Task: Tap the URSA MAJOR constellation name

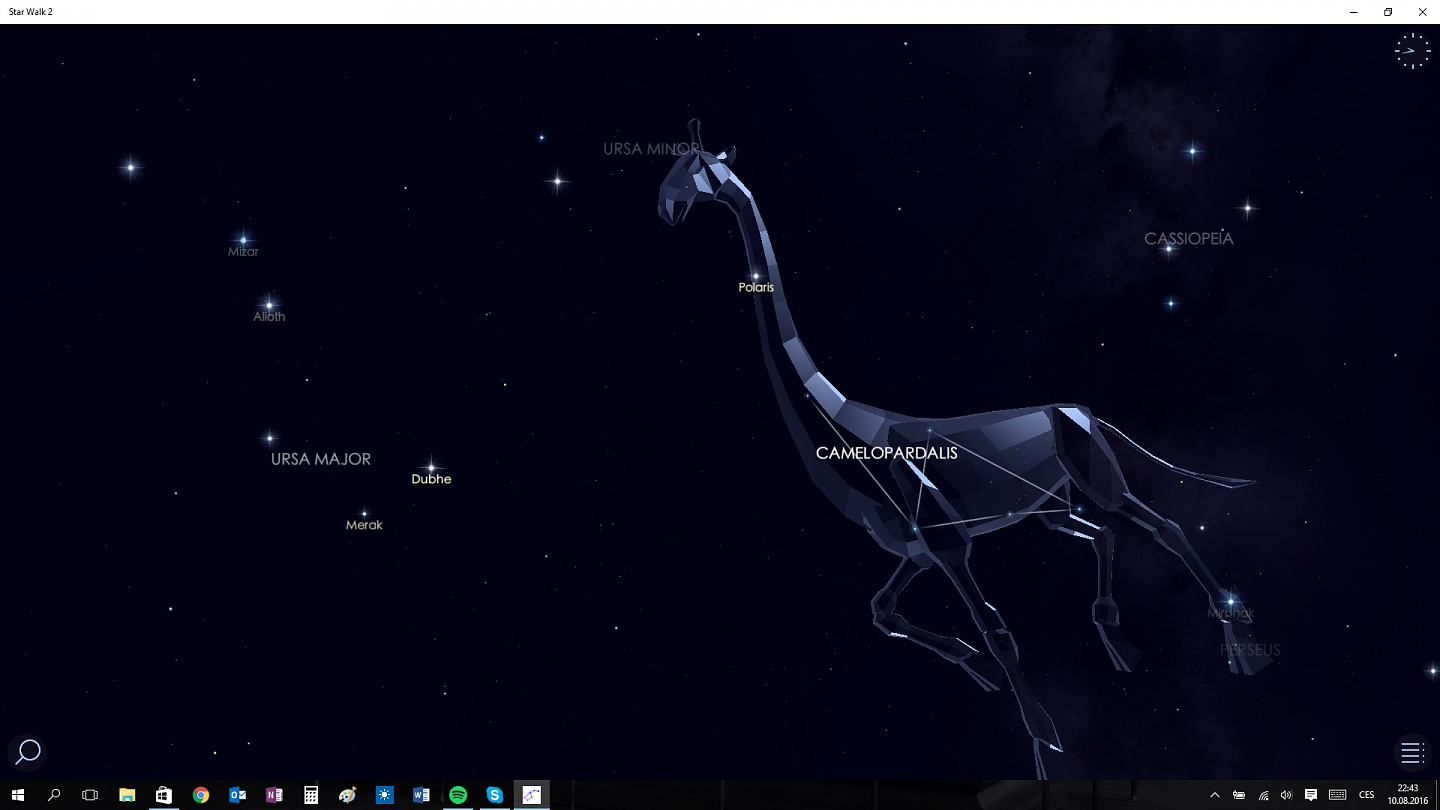Action: (321, 459)
